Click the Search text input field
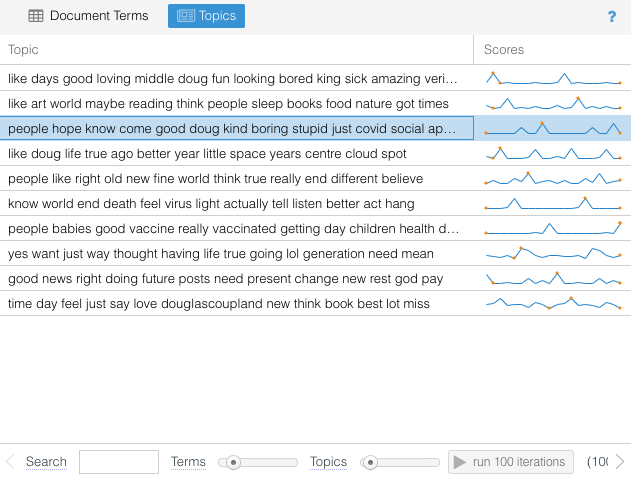 click(118, 462)
